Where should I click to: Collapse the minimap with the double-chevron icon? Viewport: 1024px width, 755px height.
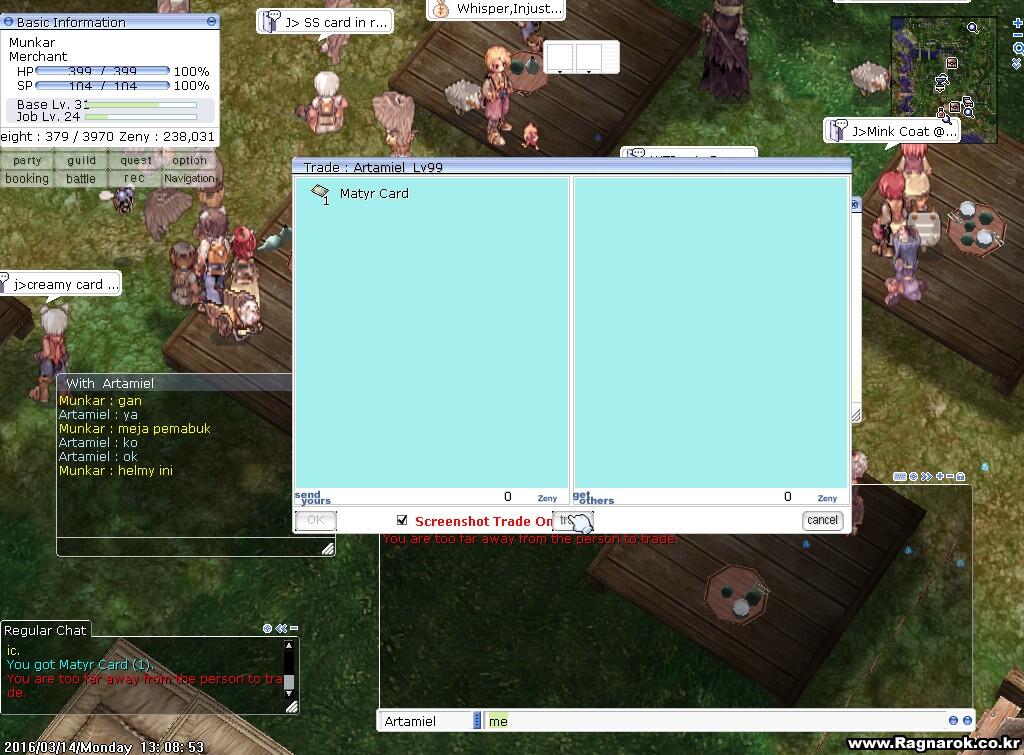(x=1017, y=63)
